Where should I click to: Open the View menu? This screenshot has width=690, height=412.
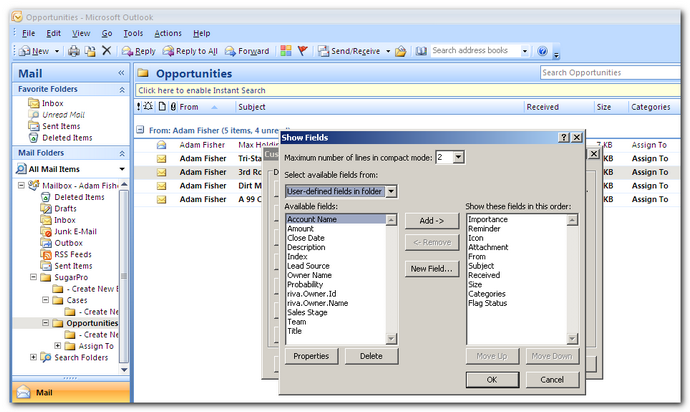(81, 33)
